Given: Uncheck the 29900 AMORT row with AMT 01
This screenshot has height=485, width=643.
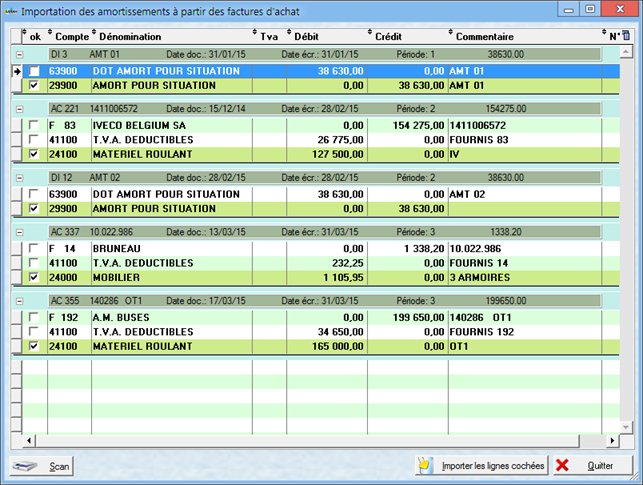Looking at the screenshot, I should click(x=34, y=85).
